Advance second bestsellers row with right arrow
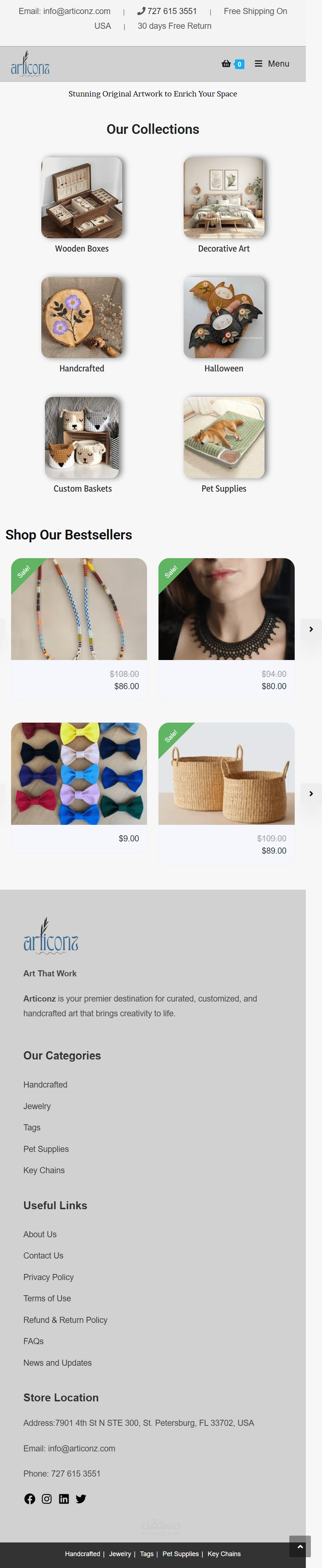This screenshot has width=322, height=1568. coord(311,793)
